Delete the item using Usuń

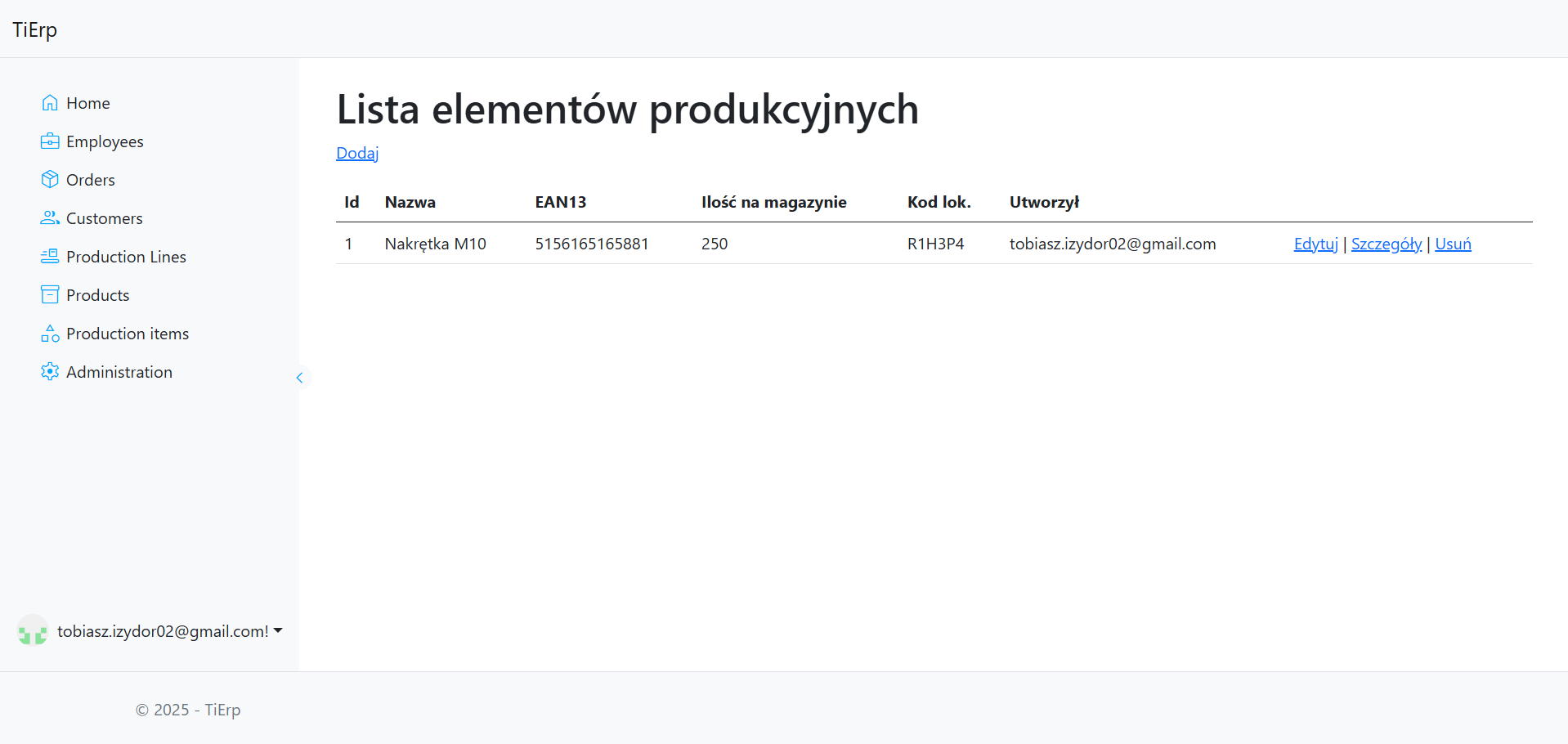click(1453, 244)
